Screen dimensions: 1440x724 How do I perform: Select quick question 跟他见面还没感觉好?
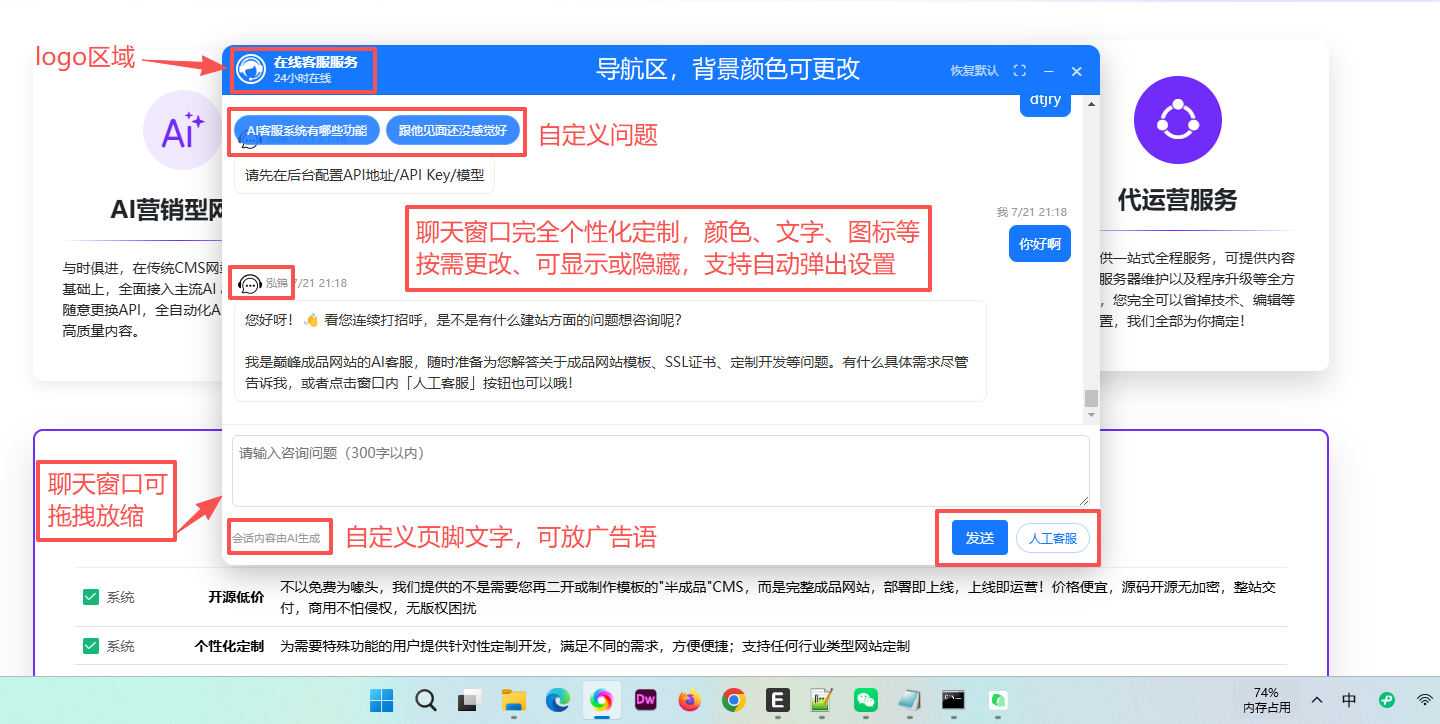(453, 130)
